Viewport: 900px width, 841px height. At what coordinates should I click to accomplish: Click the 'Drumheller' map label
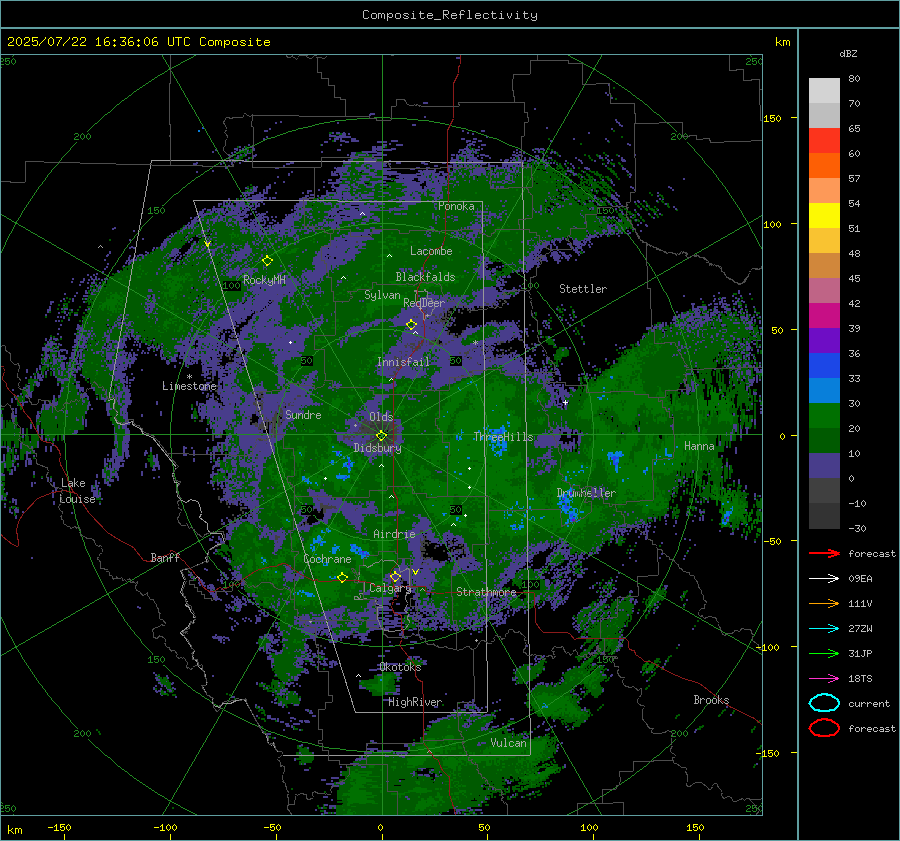click(586, 493)
